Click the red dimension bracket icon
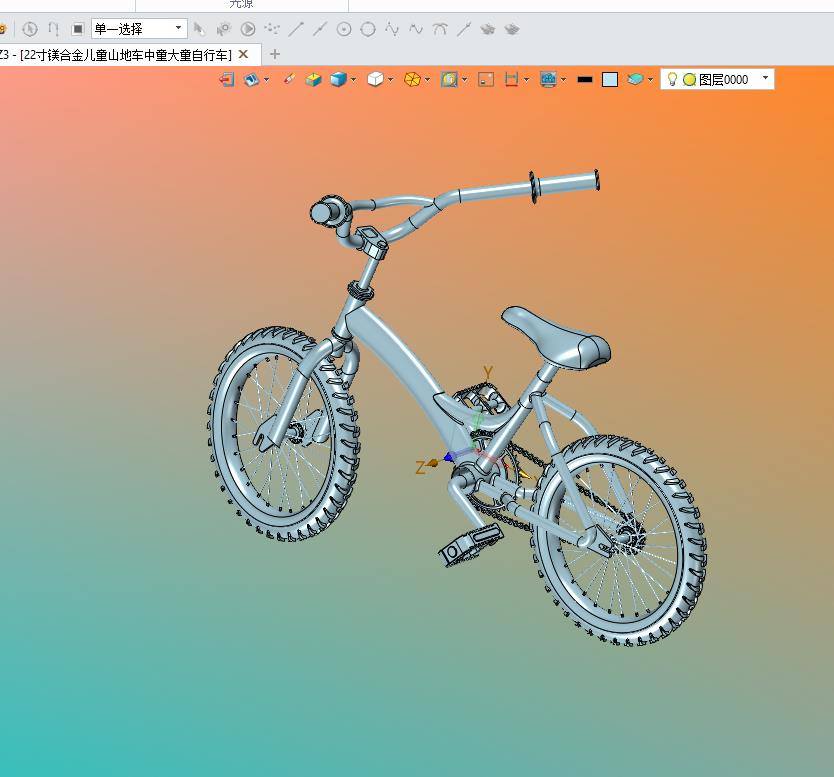Viewport: 834px width, 777px height. coord(512,80)
